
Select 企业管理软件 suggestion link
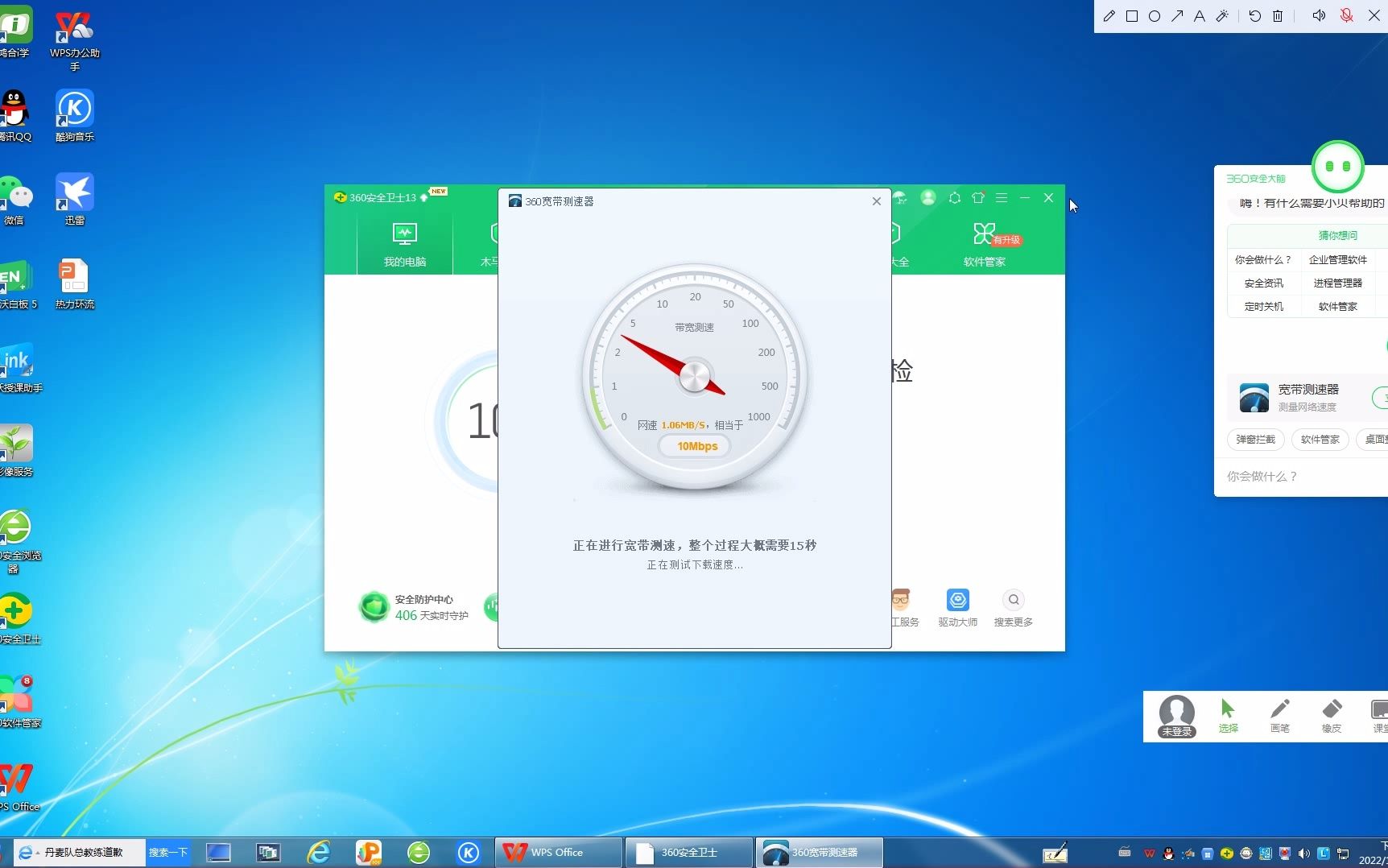coord(1337,260)
